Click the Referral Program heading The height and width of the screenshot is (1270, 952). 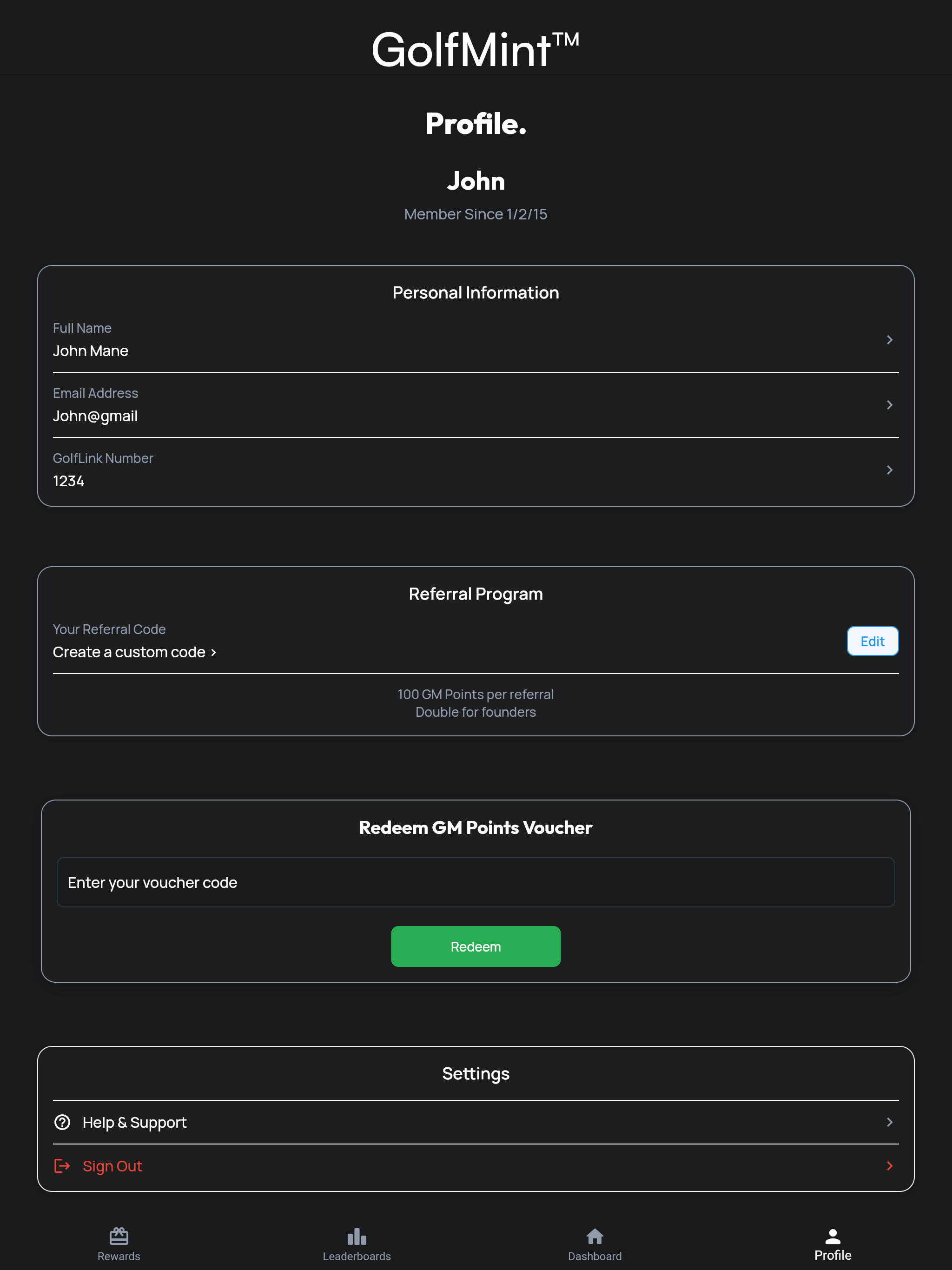coord(476,594)
